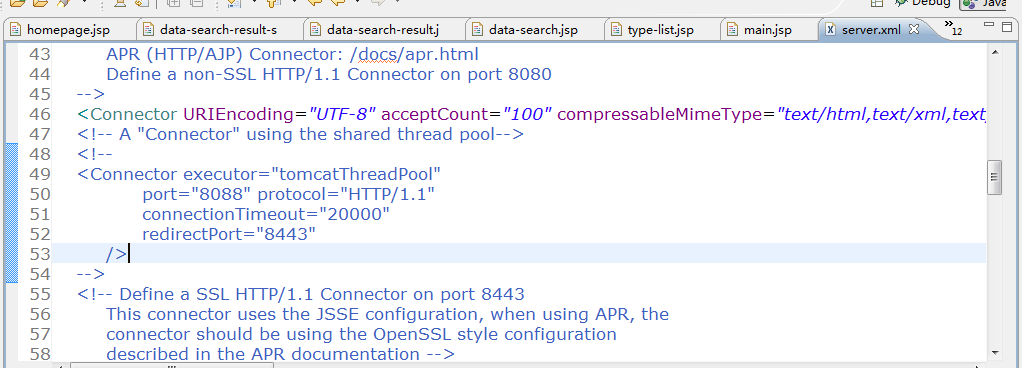The height and width of the screenshot is (368, 1022).
Task: Click the "UTF-8" attribute value
Action: point(342,115)
